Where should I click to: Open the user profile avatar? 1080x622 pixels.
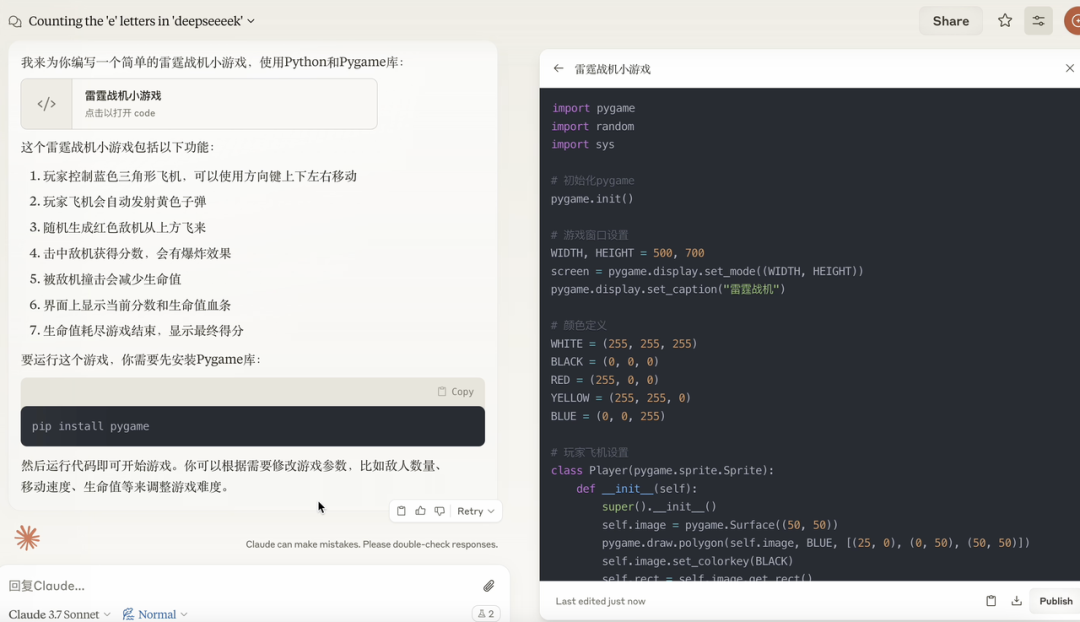click(1073, 21)
